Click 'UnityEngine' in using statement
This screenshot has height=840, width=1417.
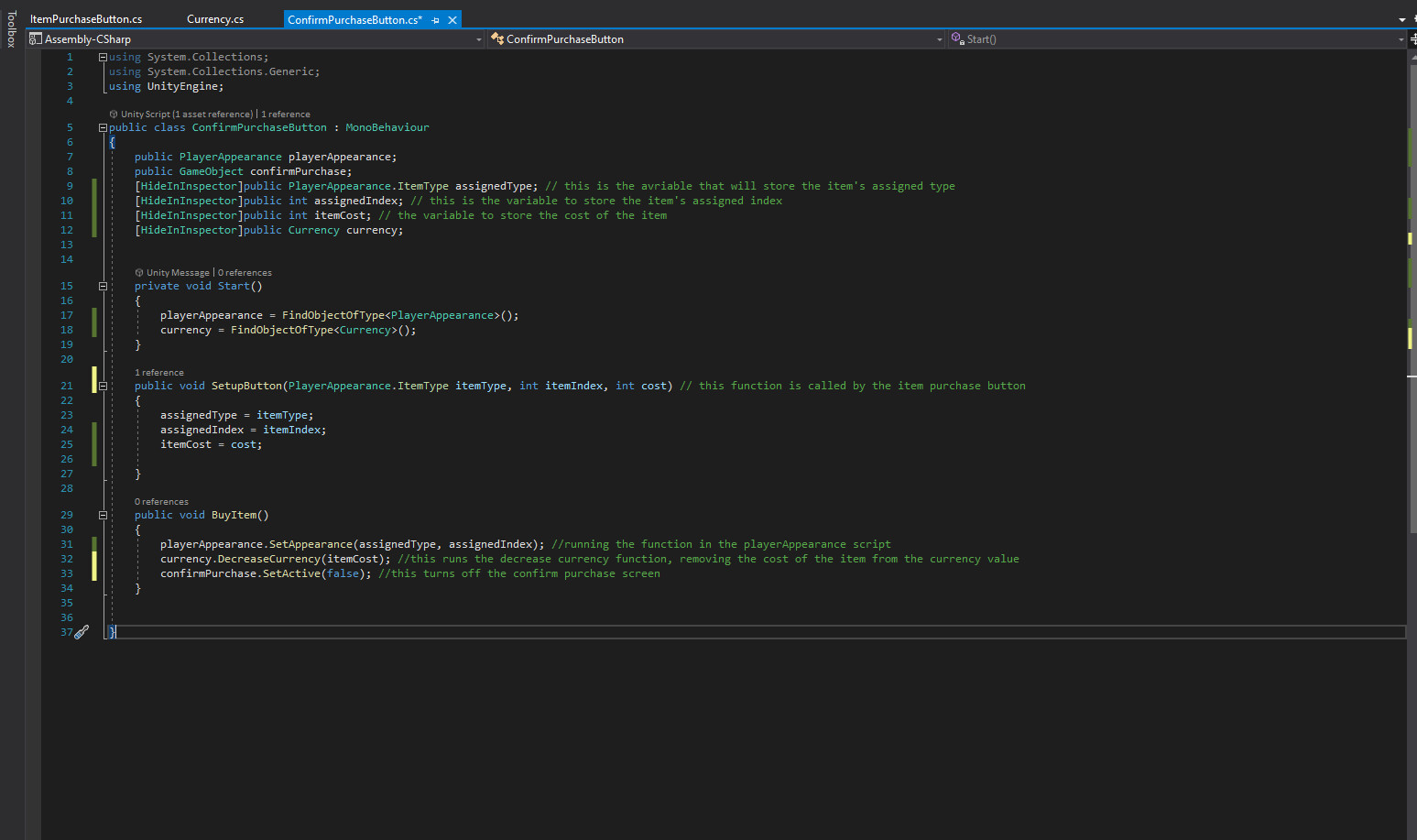[183, 86]
